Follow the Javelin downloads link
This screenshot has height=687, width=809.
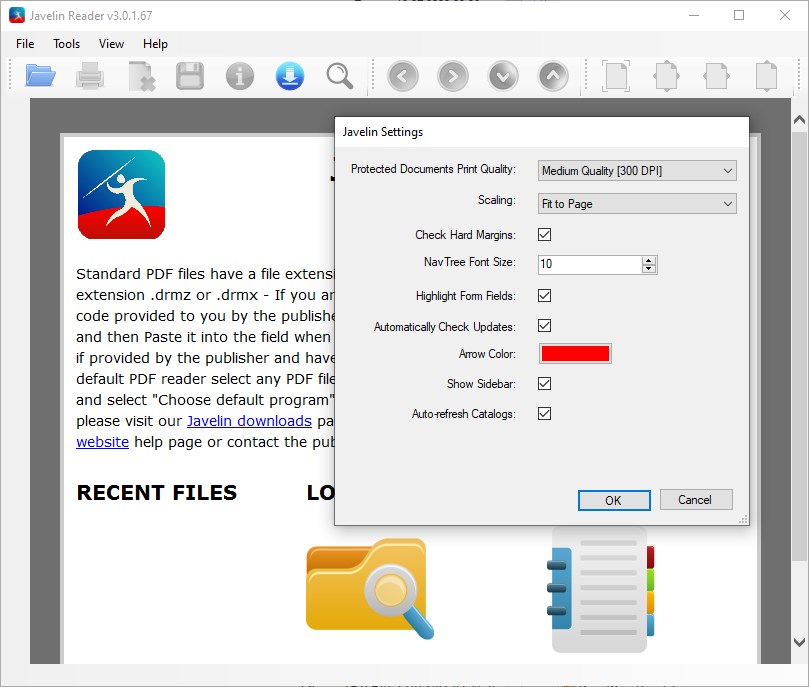(249, 421)
